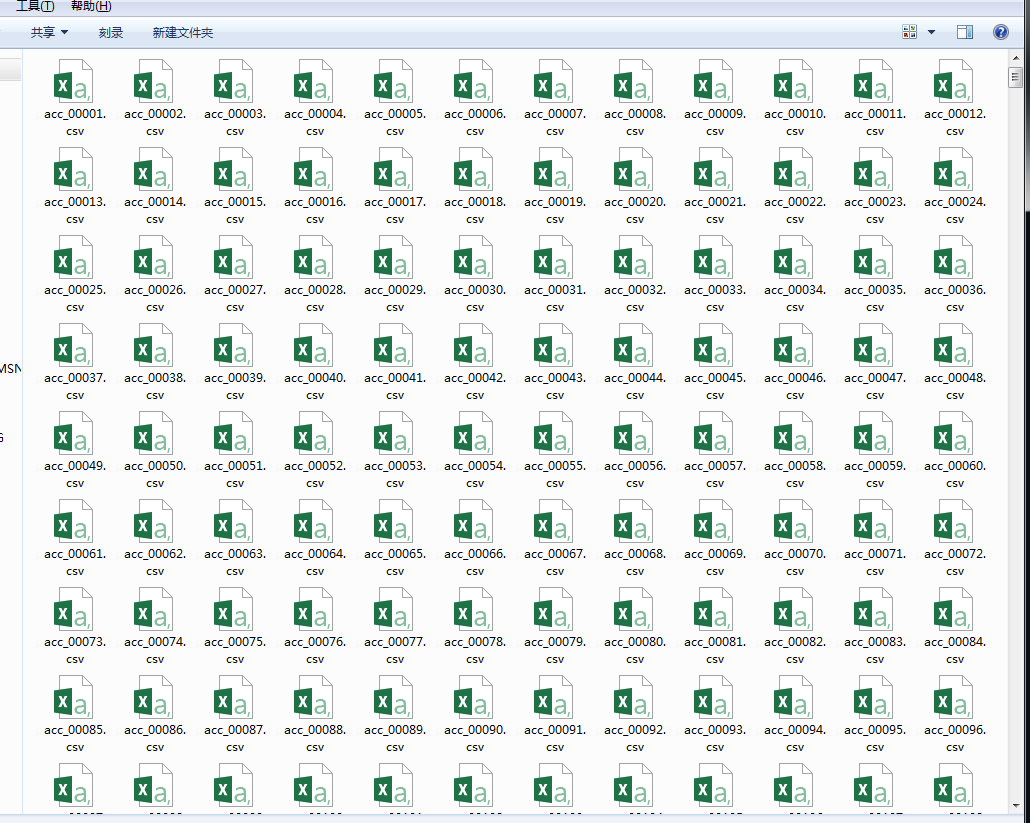Click the acc_00083.csv file name
1030x823 pixels.
875,650
